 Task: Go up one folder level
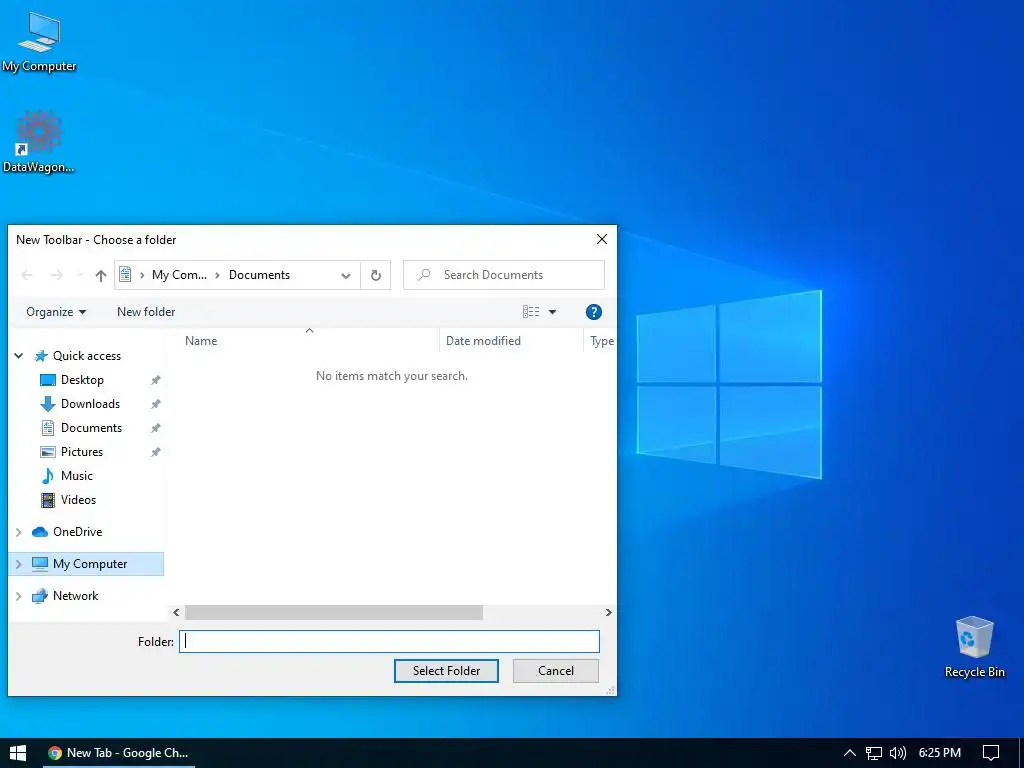[101, 275]
